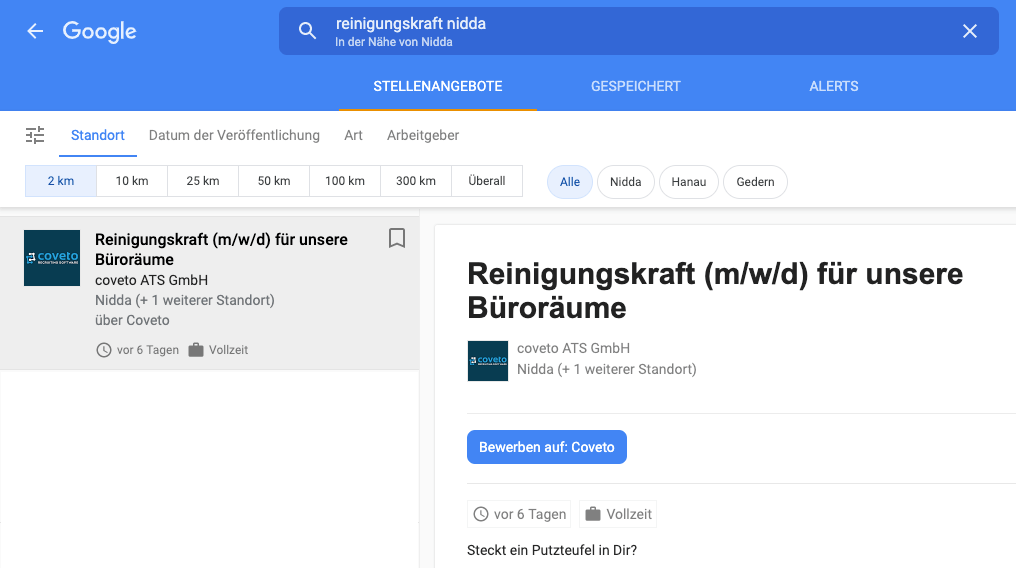This screenshot has height=568, width=1016.
Task: Click 'Nidda (+ 1 weiterer Standort)' in list card
Action: tap(185, 301)
